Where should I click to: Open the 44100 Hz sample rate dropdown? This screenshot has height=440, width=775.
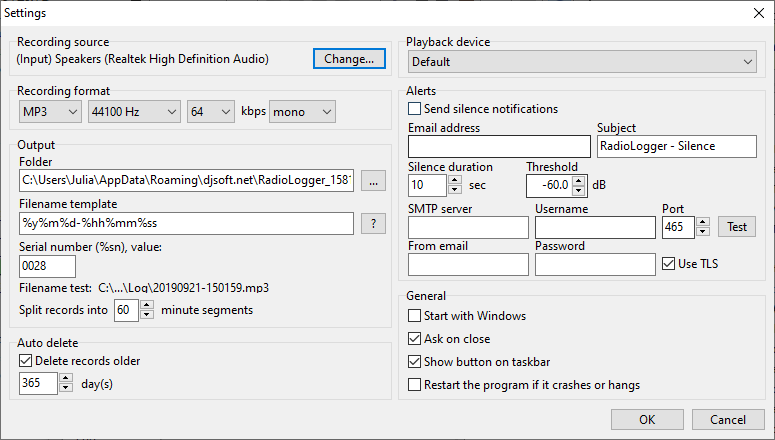(x=133, y=112)
